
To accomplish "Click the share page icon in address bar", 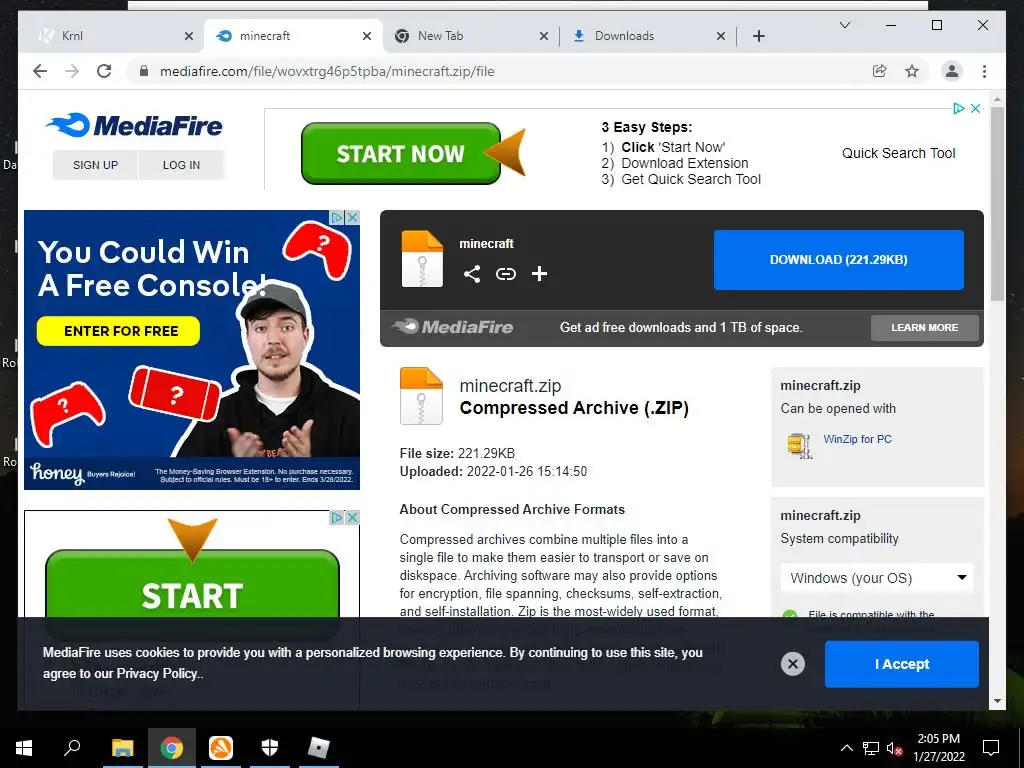I will 880,71.
